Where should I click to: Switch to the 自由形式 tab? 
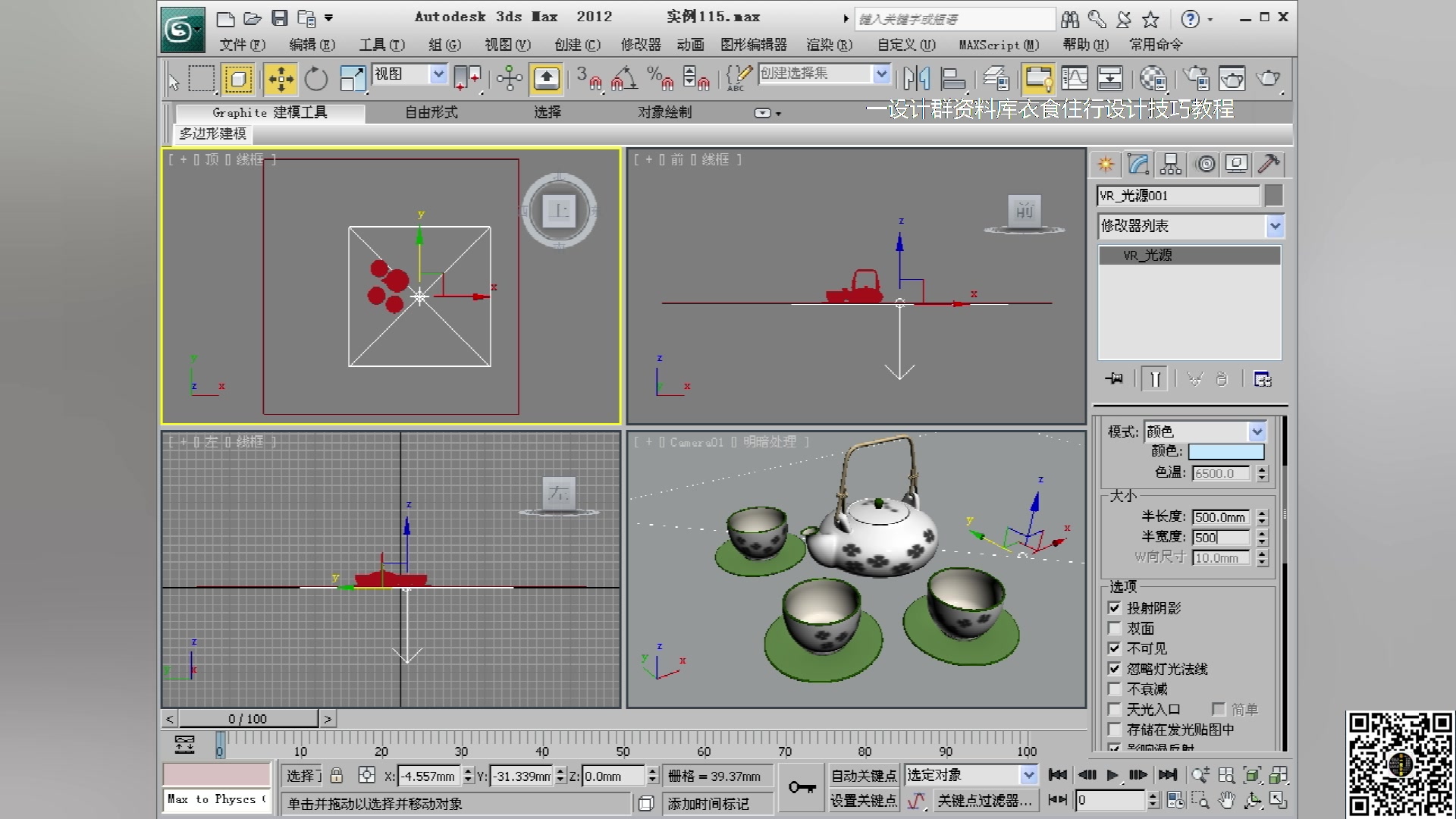(x=431, y=112)
